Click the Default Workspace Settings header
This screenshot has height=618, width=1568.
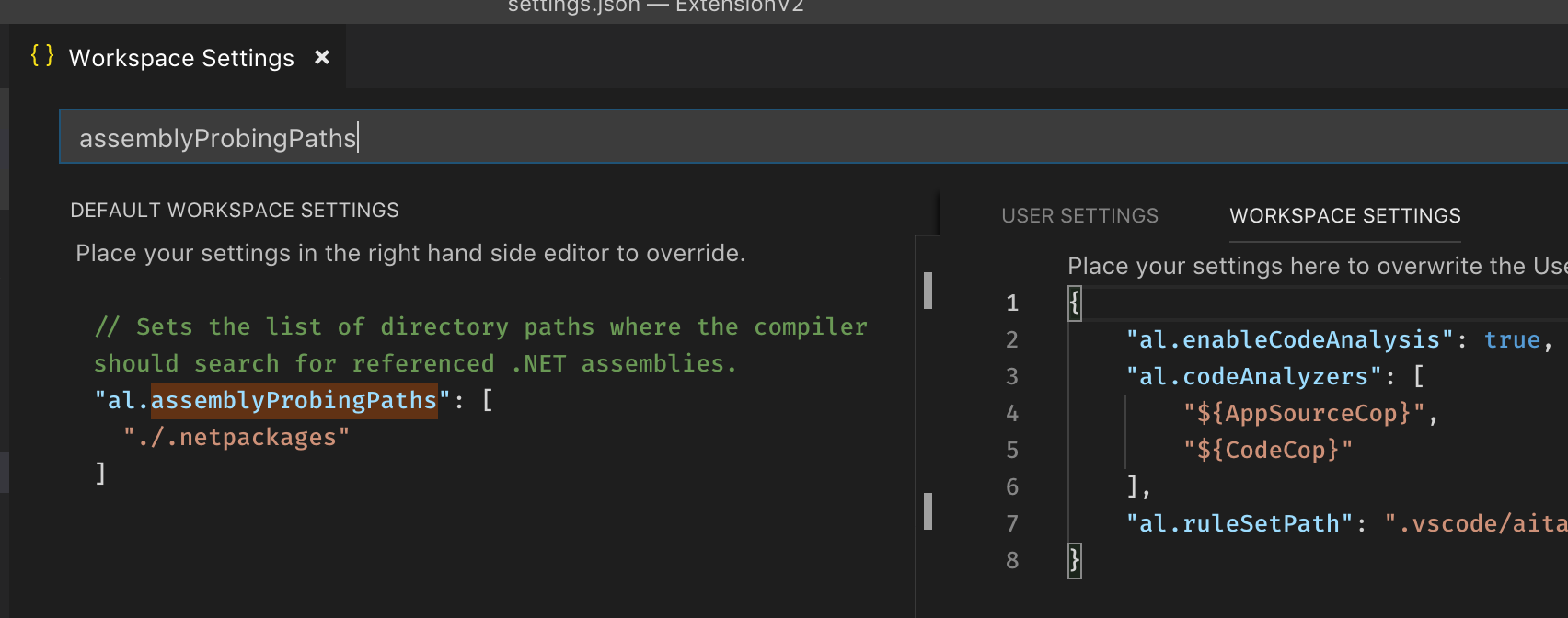click(235, 211)
